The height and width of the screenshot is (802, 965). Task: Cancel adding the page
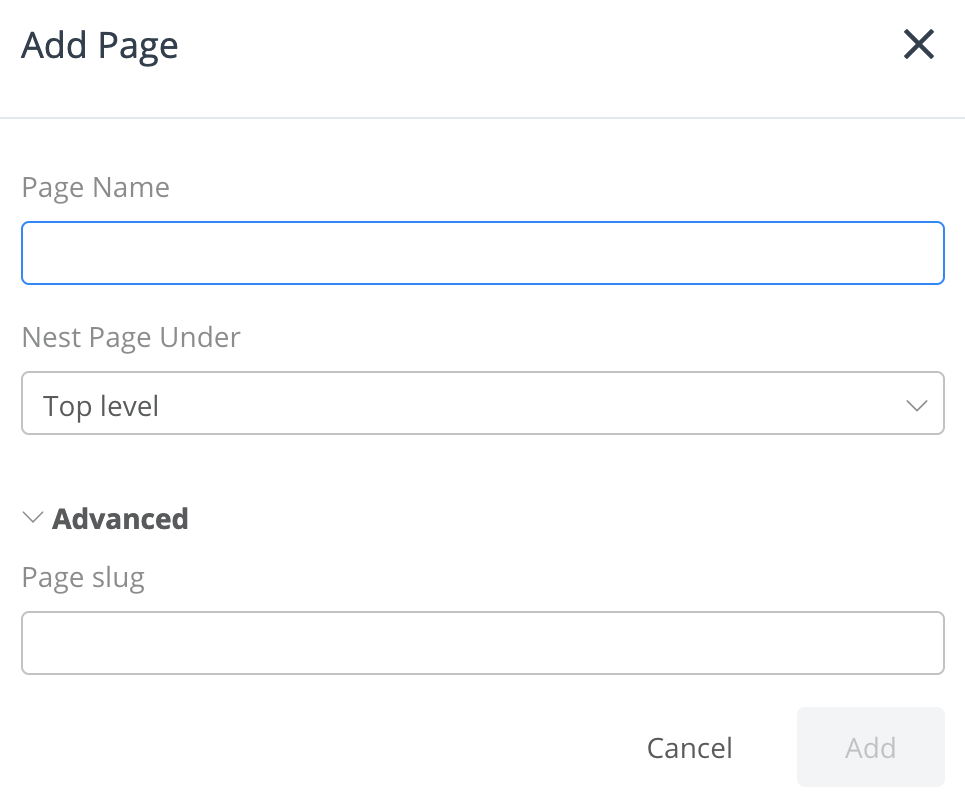point(689,748)
